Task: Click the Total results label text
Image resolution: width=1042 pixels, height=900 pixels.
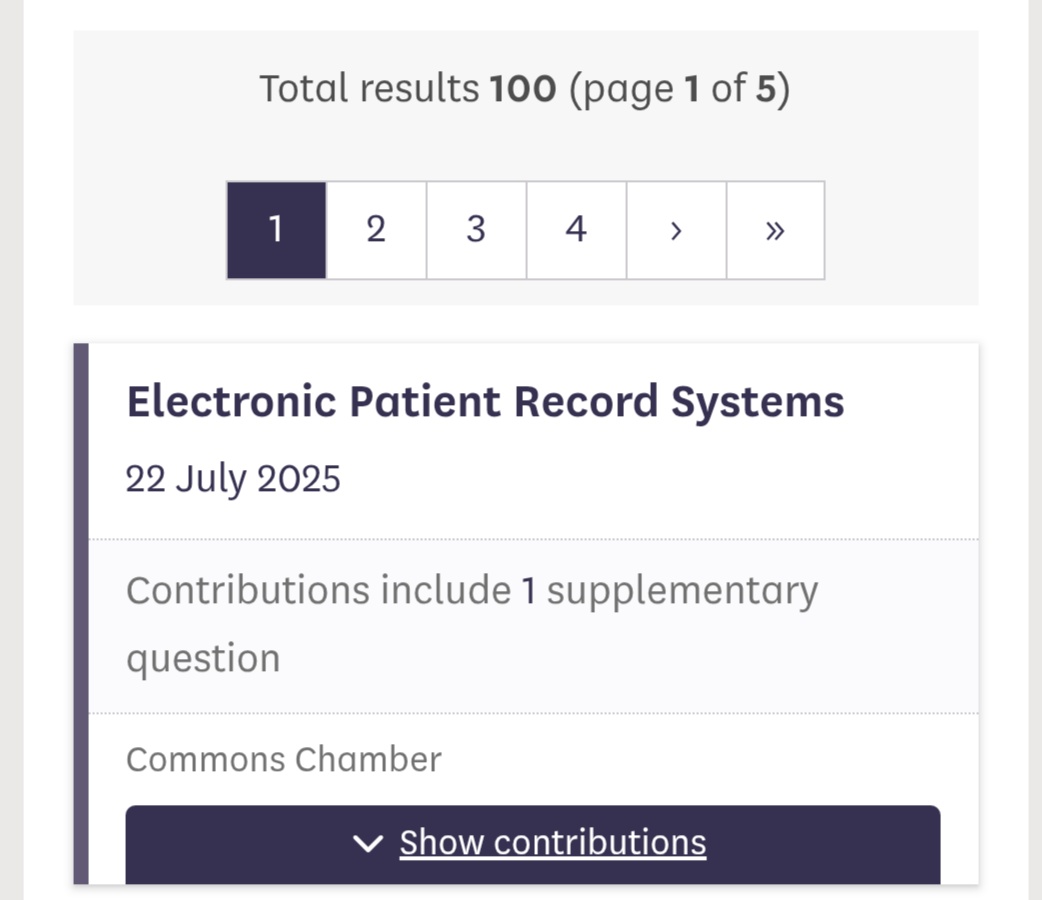Action: click(369, 88)
